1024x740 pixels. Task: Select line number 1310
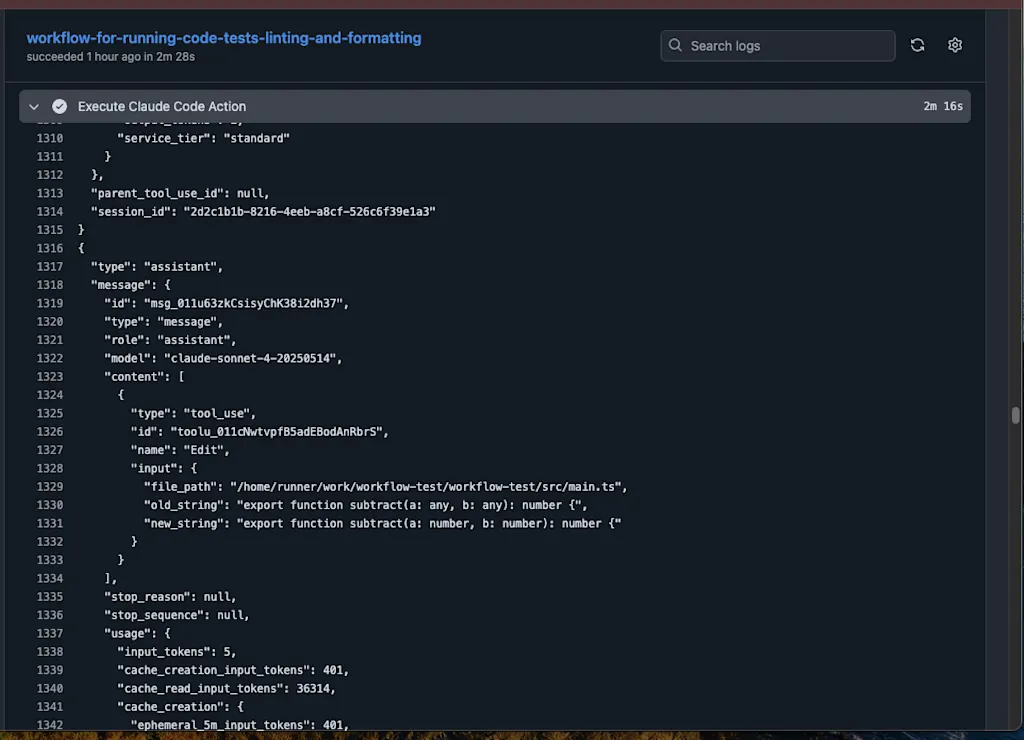click(50, 138)
